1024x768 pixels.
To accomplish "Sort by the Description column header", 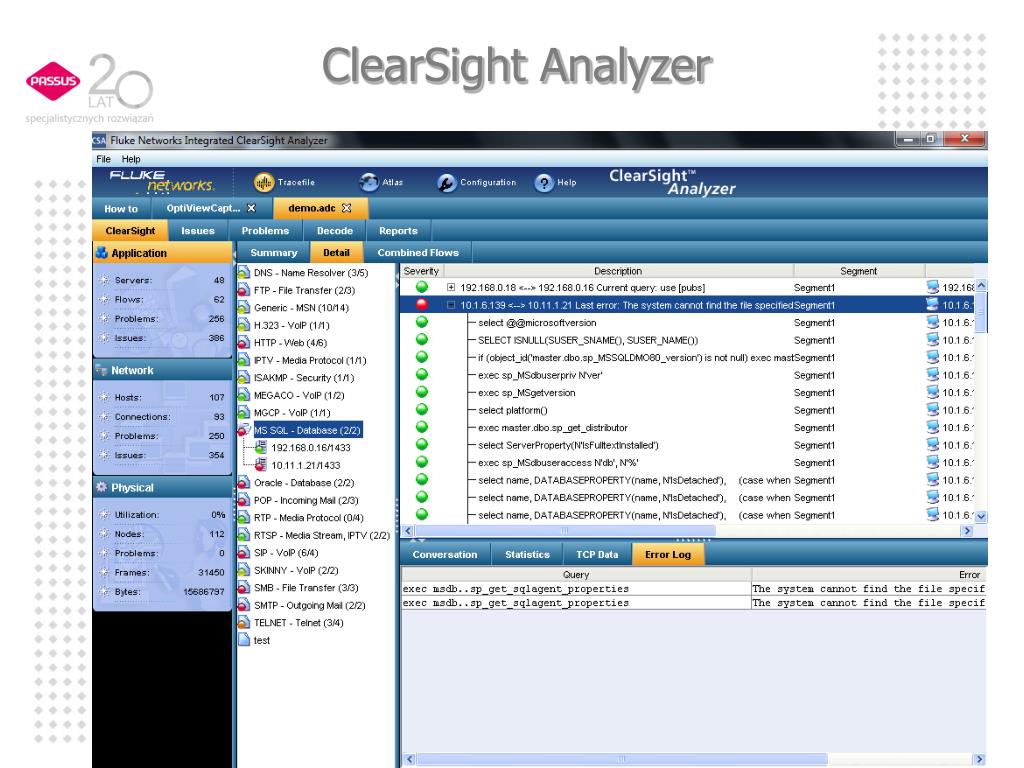I will [618, 271].
